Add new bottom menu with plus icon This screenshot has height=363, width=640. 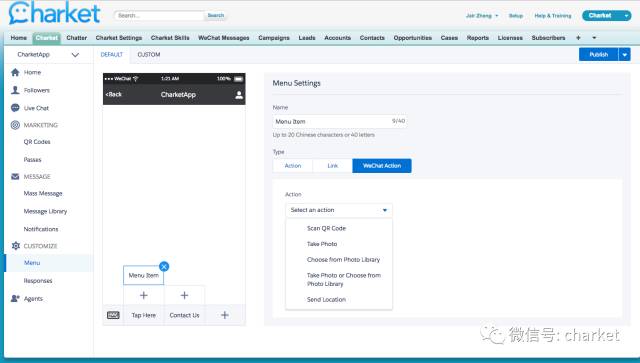(224, 315)
